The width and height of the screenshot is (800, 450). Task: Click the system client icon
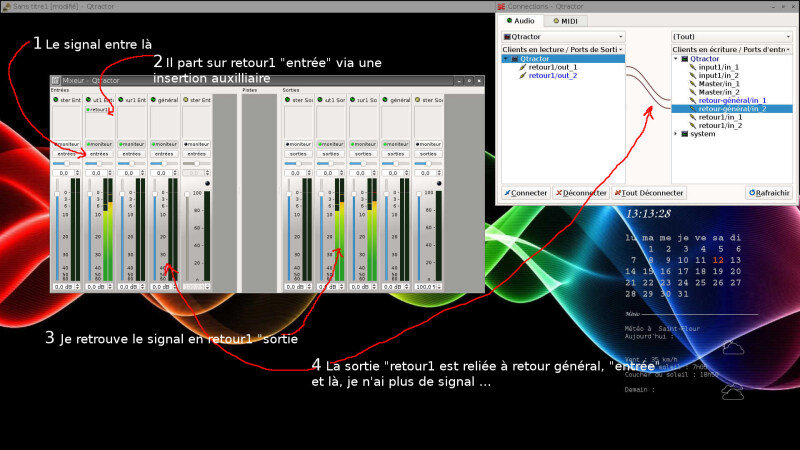[685, 134]
